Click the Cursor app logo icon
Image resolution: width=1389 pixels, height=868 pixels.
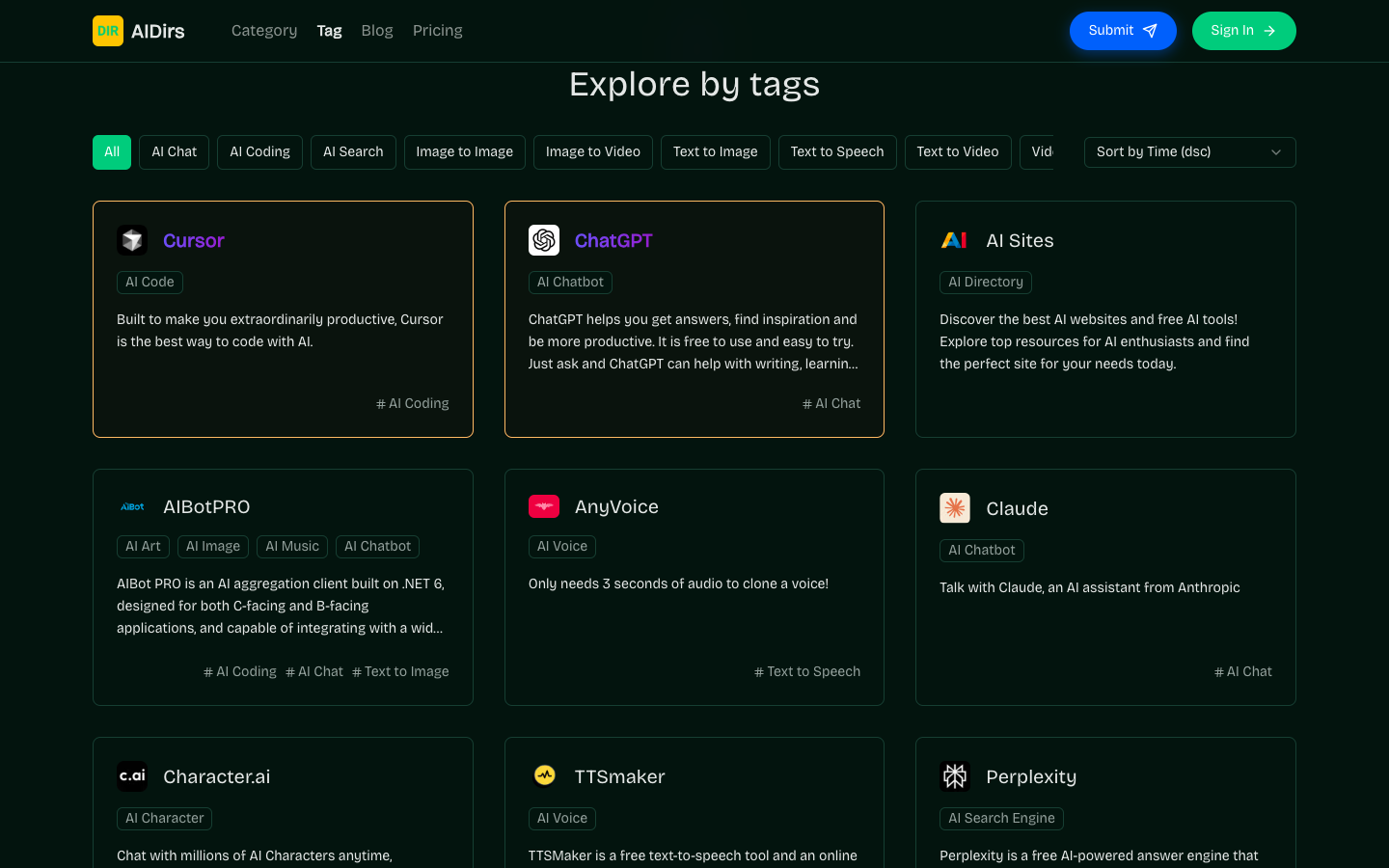coord(132,240)
